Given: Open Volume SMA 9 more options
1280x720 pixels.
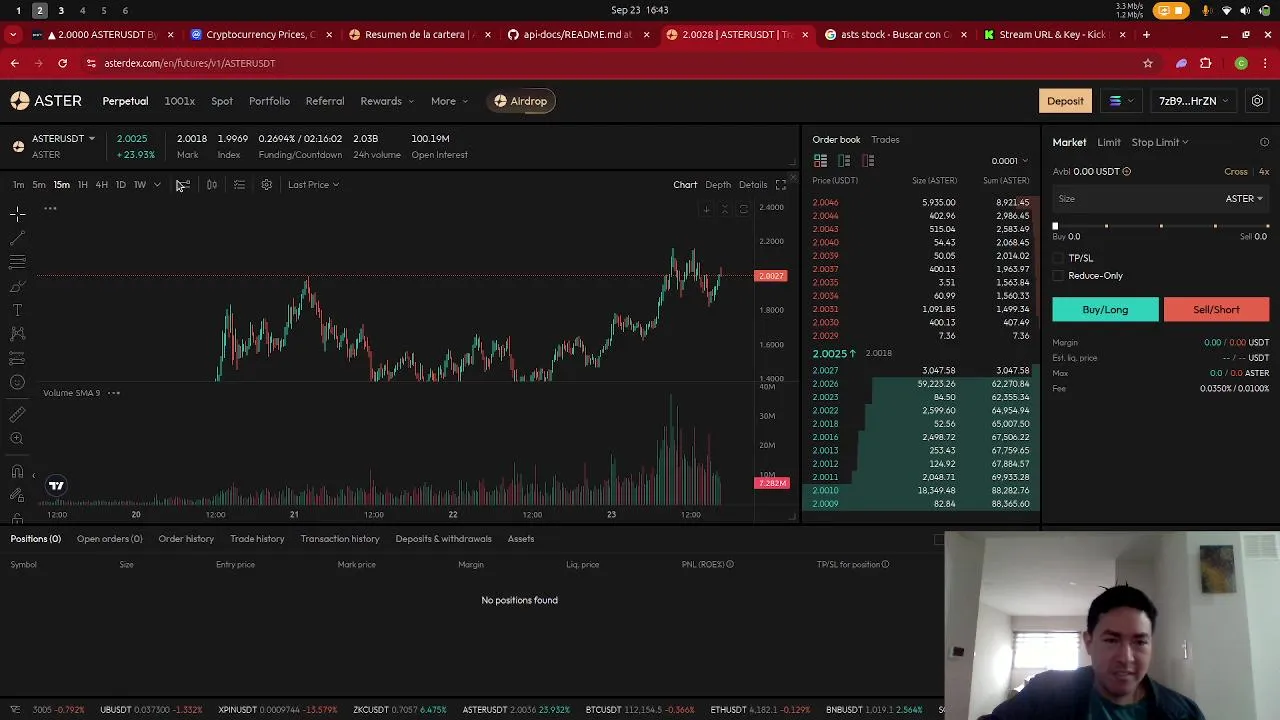Looking at the screenshot, I should 114,393.
